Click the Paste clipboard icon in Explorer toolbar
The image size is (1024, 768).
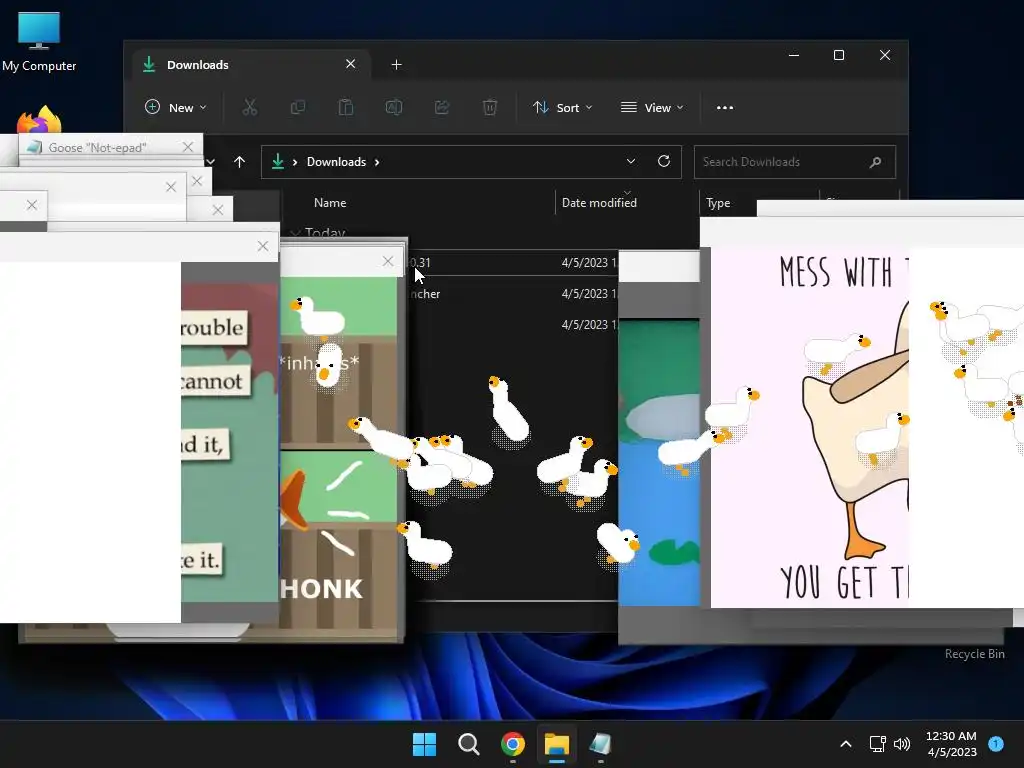tap(345, 108)
